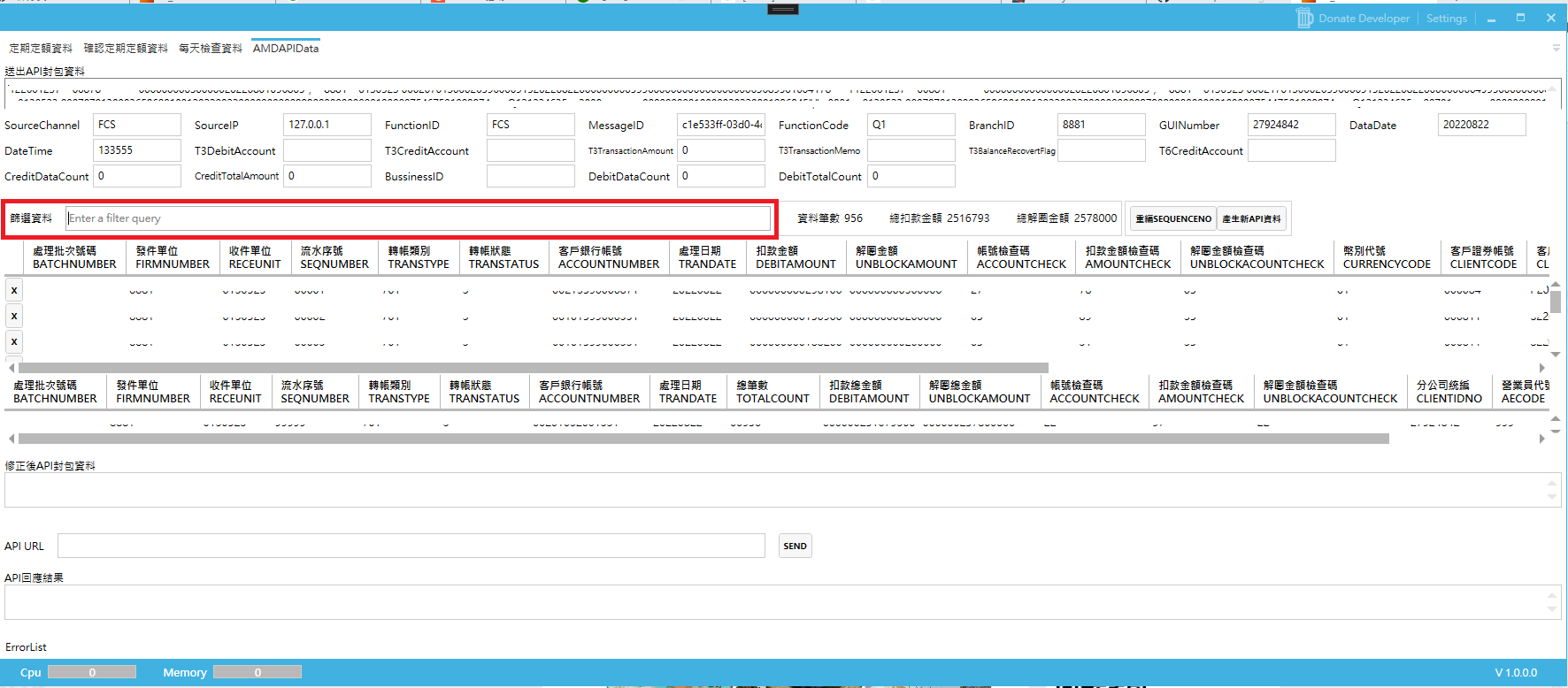The image size is (1568, 688).
Task: Select the AMDAPIData tab
Action: [x=286, y=49]
